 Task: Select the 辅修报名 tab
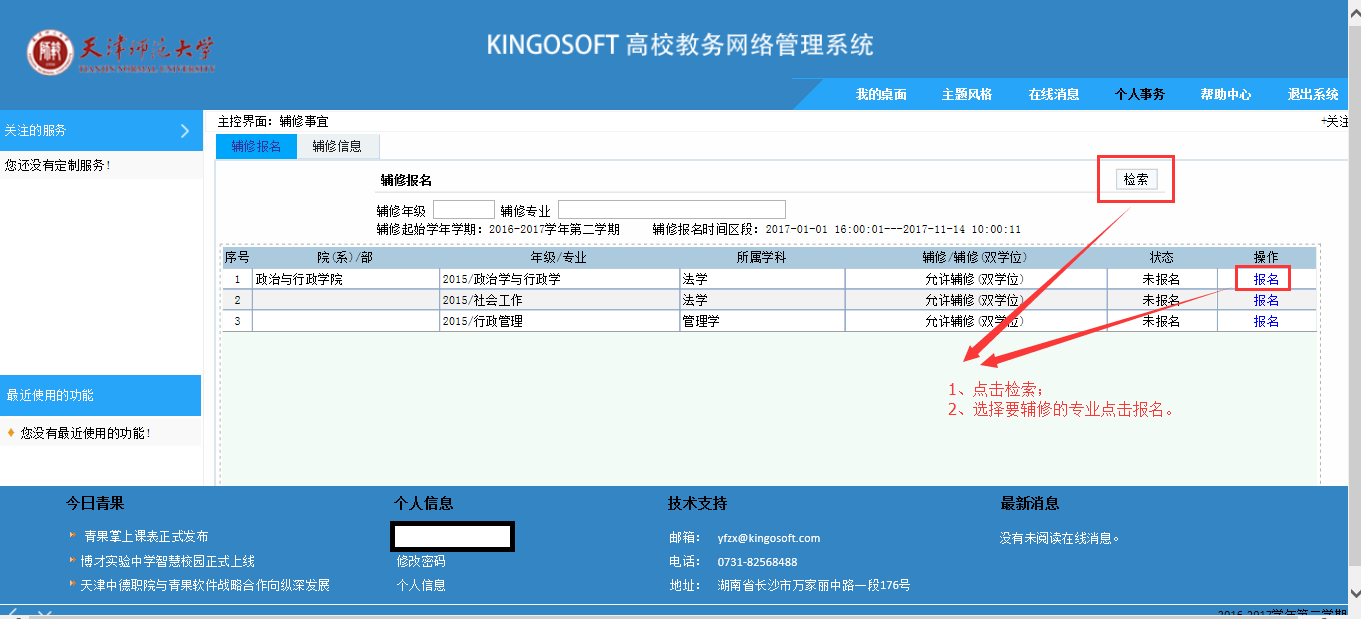256,147
